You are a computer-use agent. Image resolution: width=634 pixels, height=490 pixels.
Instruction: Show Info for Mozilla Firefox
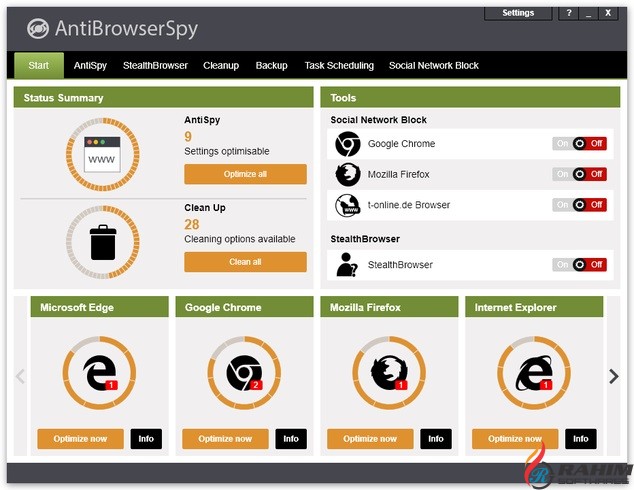[435, 439]
